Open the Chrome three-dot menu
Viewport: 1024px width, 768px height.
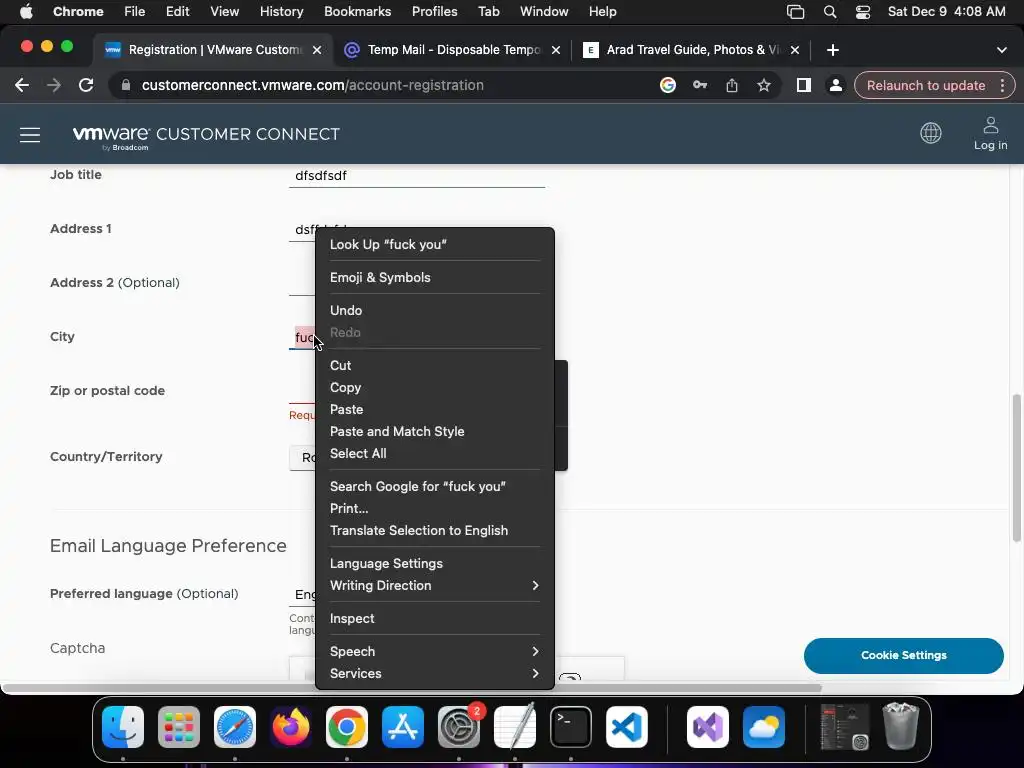tap(1002, 86)
